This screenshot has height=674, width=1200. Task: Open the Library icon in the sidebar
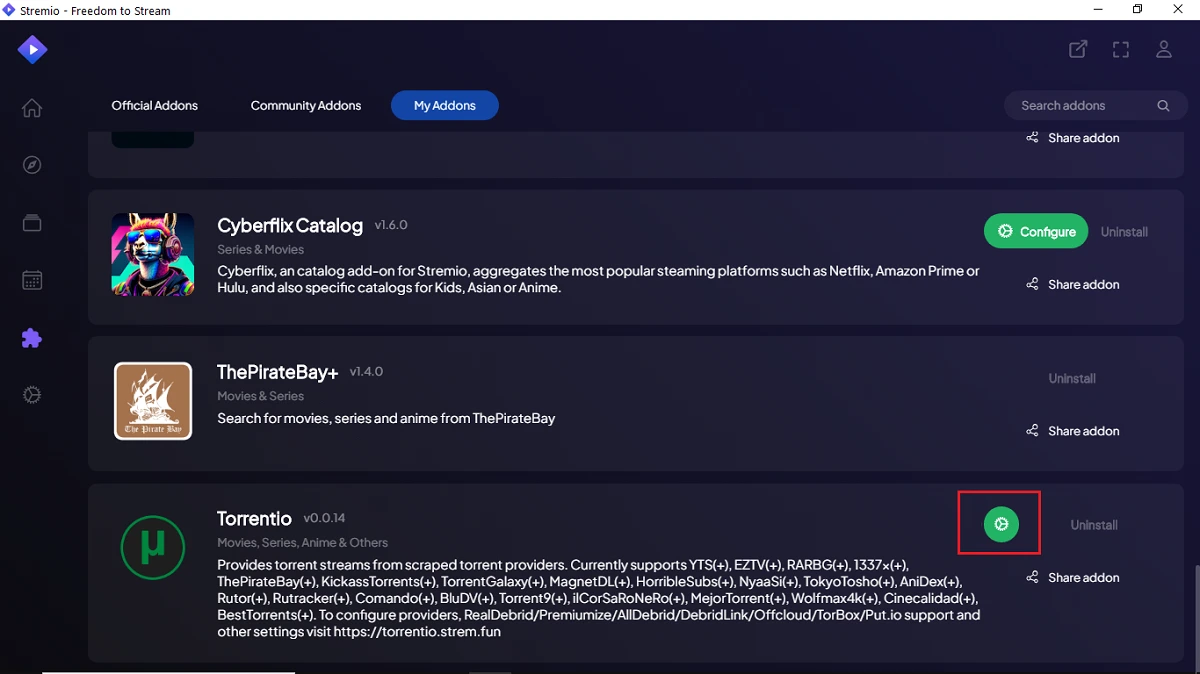pyautogui.click(x=32, y=223)
